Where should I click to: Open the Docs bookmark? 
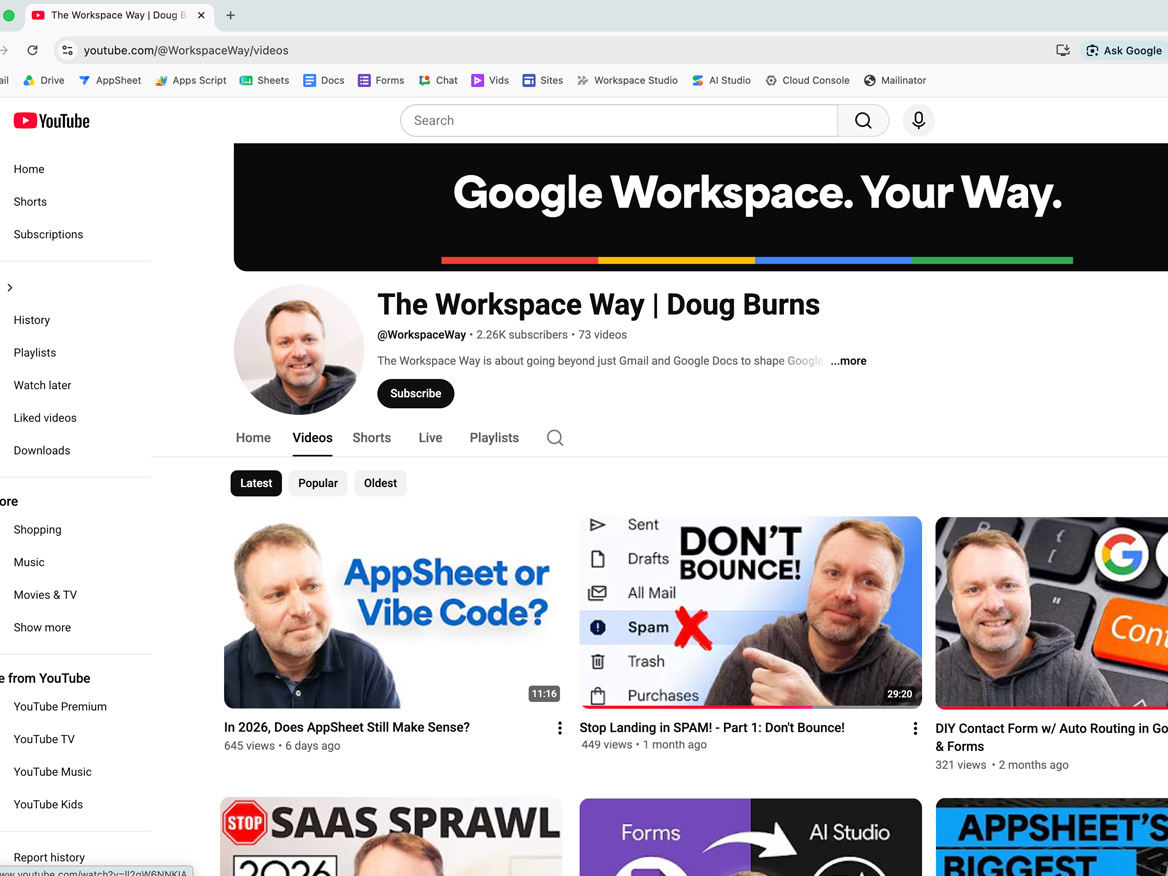[x=324, y=80]
